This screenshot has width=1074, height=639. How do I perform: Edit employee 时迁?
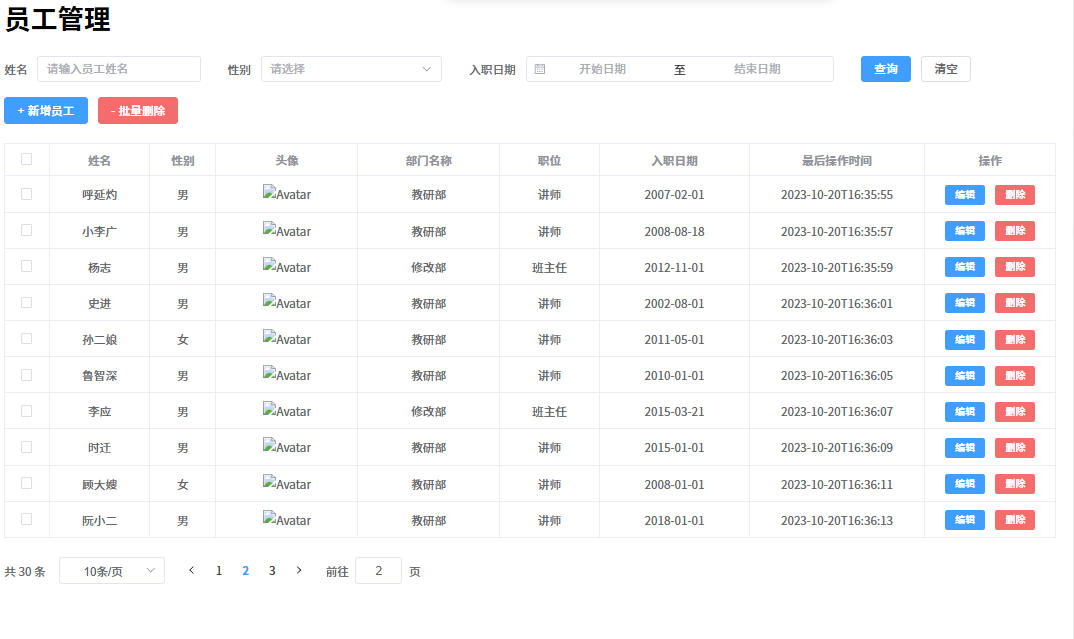click(x=964, y=448)
